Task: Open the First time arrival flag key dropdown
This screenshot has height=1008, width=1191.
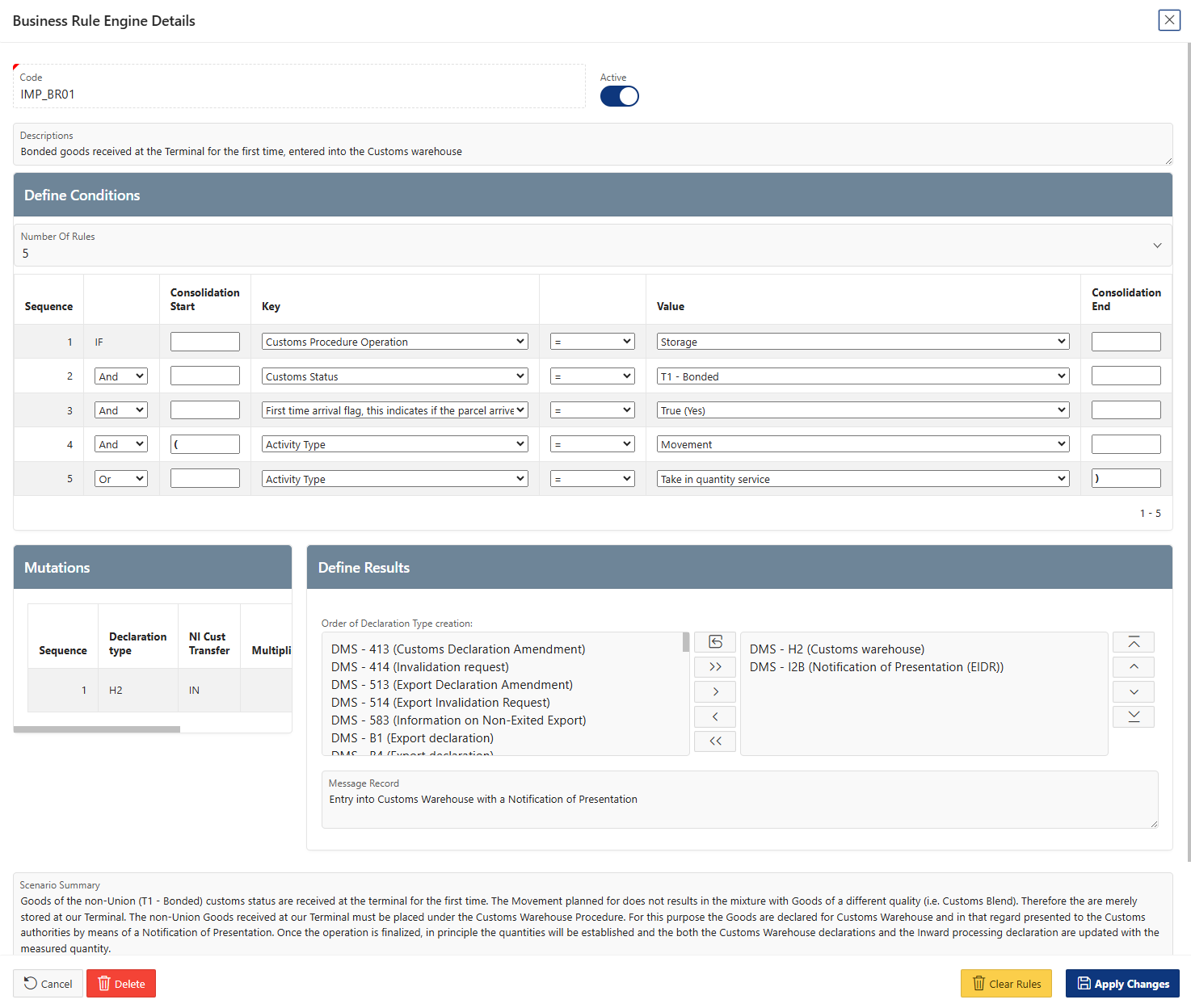Action: pyautogui.click(x=395, y=410)
